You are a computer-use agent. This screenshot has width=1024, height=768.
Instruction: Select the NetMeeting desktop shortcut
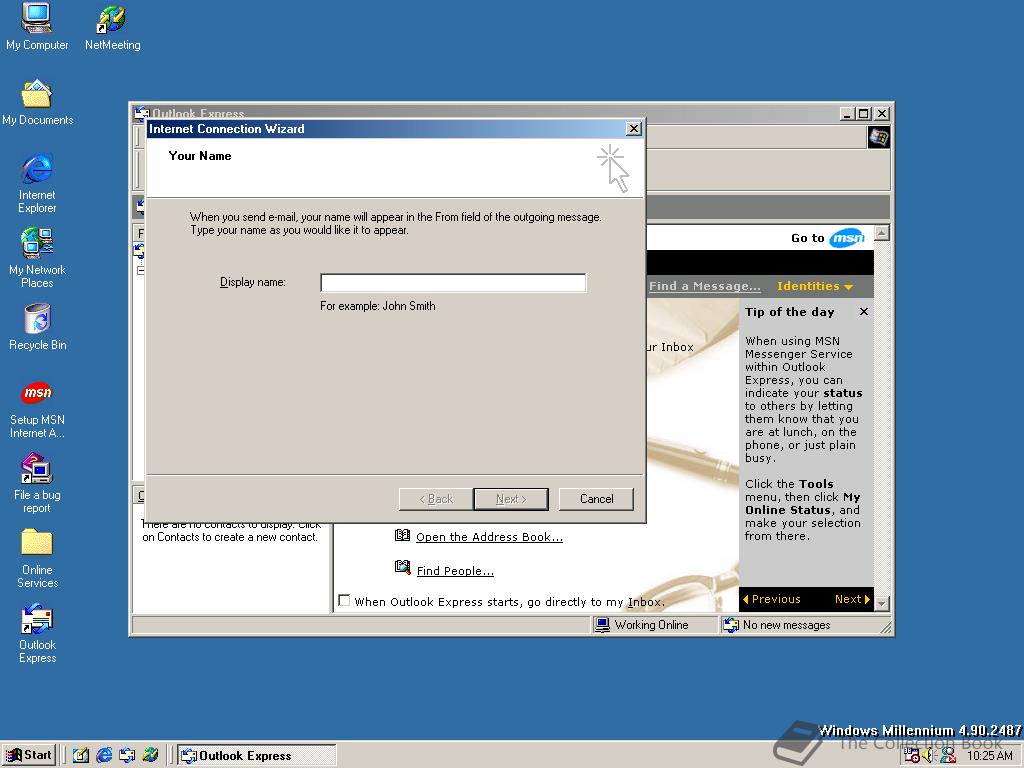(112, 27)
